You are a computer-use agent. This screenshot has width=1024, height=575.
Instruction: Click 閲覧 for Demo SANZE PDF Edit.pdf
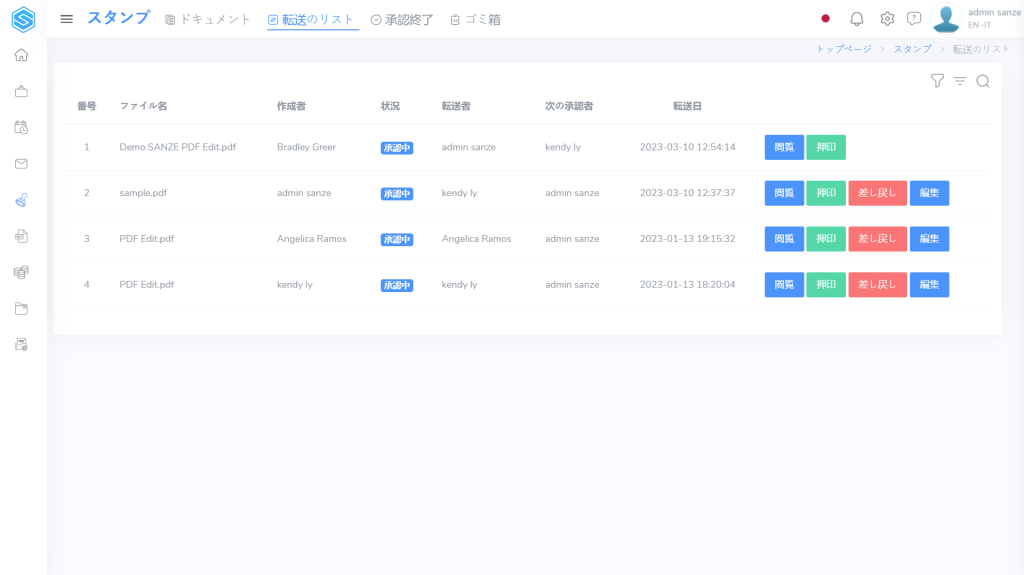tap(784, 148)
